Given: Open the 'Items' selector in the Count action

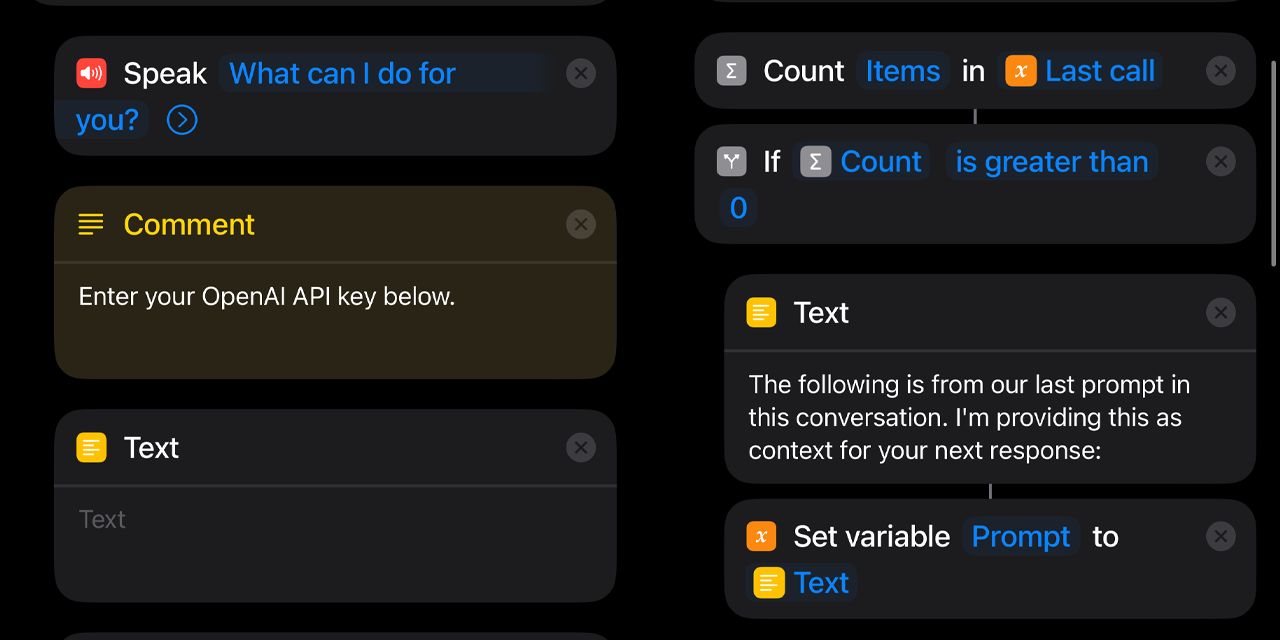Looking at the screenshot, I should click(902, 70).
